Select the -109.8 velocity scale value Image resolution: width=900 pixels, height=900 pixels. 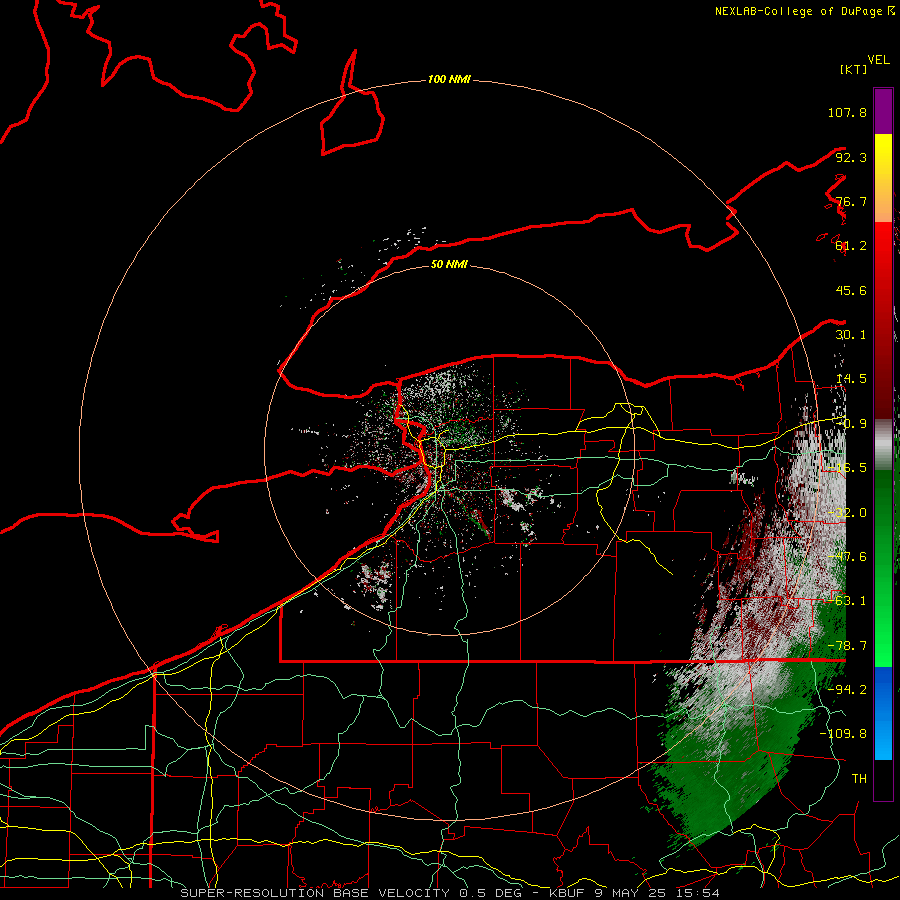point(844,734)
